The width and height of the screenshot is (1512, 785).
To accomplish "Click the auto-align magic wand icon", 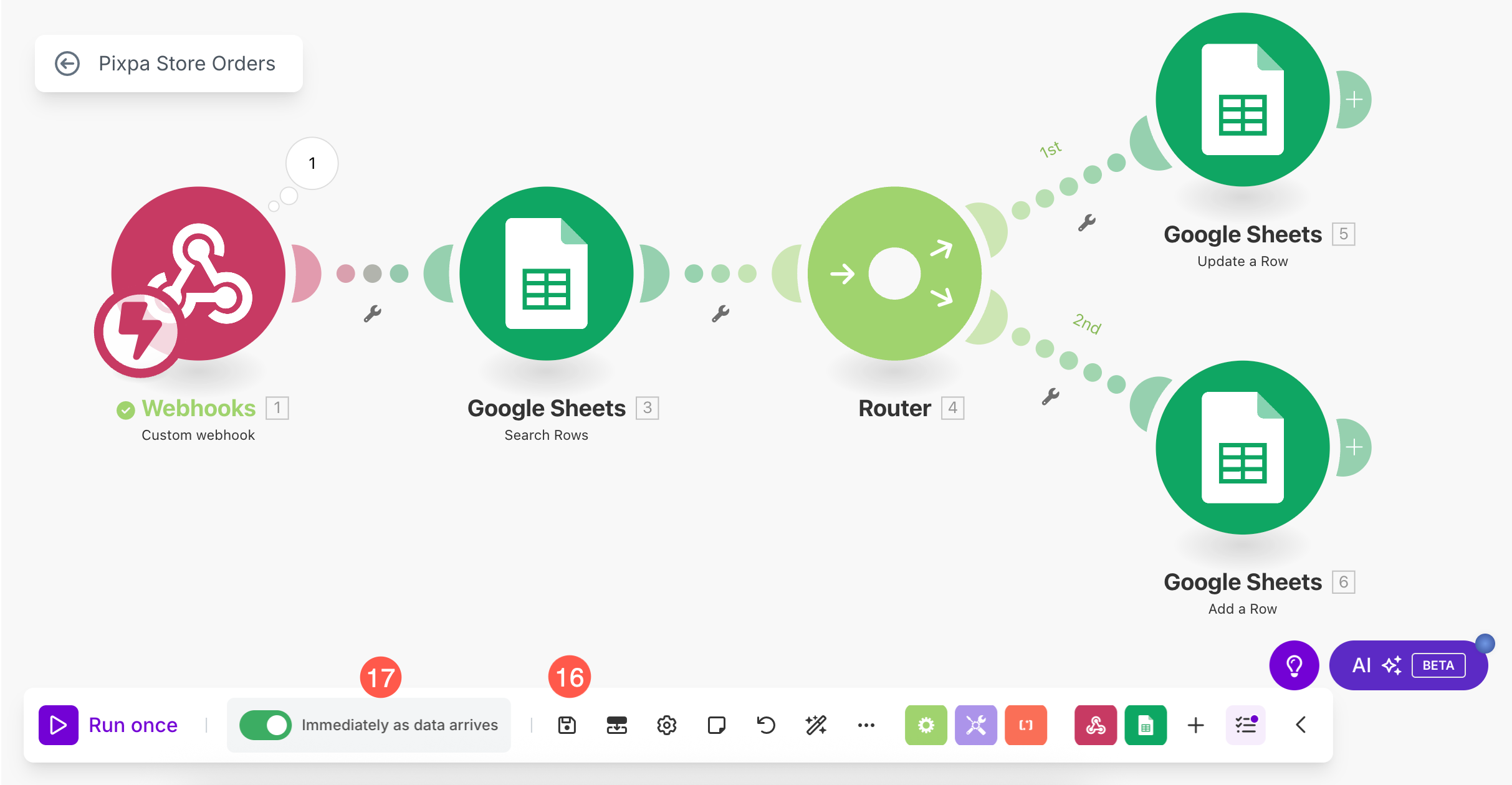I will (816, 725).
